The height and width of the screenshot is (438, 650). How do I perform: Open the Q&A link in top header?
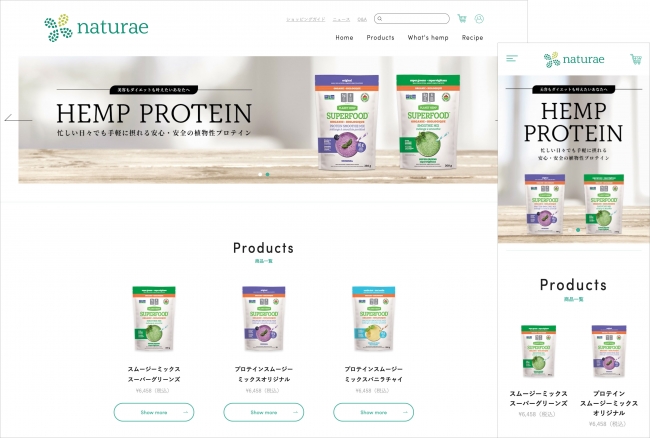(362, 19)
